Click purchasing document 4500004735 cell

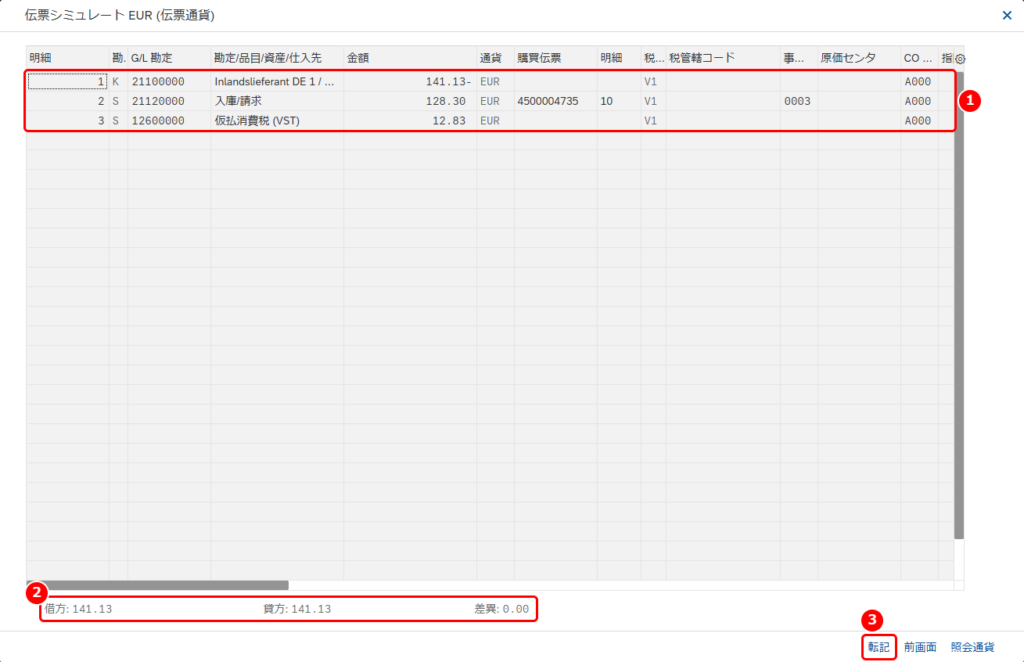point(555,101)
